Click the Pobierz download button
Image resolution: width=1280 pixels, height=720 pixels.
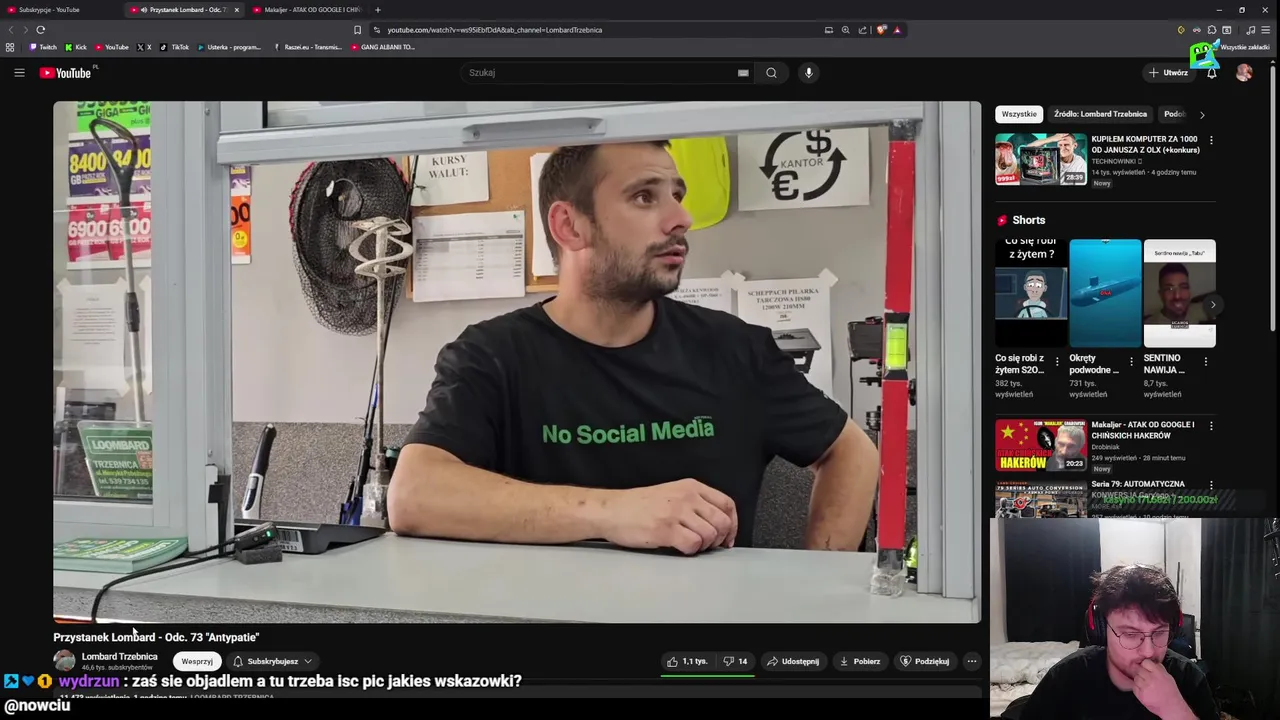tap(860, 661)
